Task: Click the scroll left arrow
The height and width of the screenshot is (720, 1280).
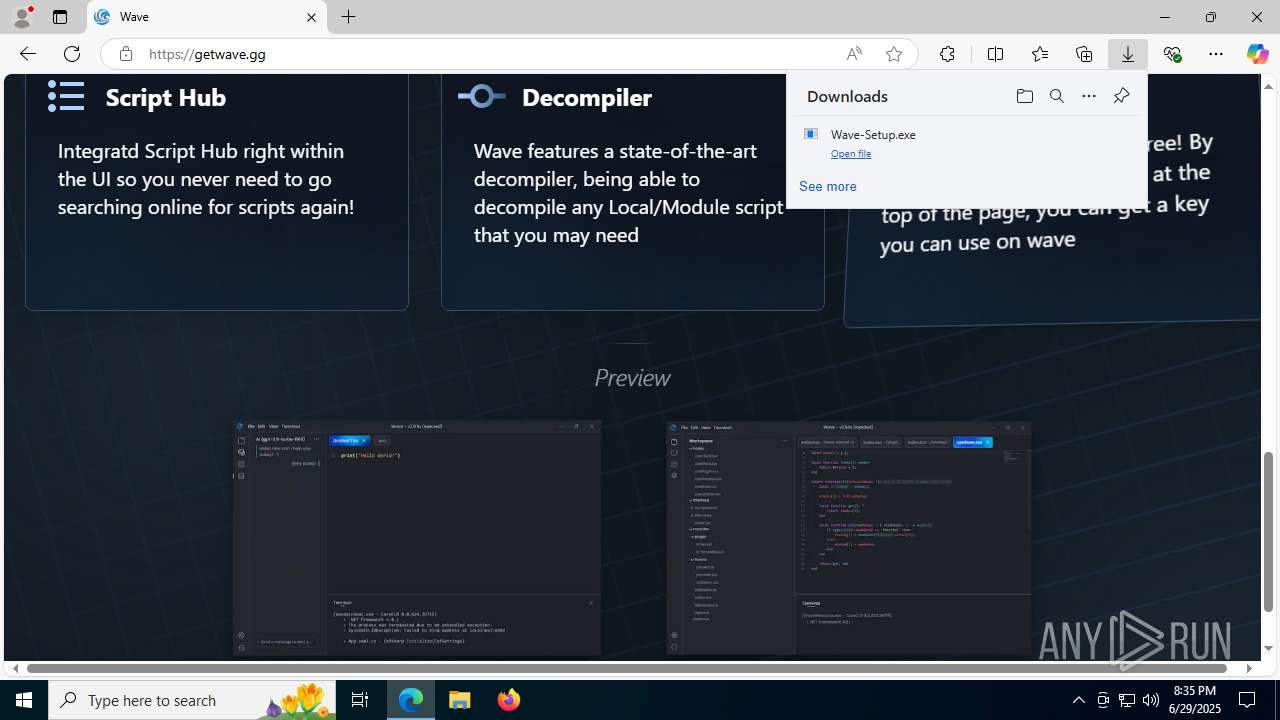Action: pos(15,668)
